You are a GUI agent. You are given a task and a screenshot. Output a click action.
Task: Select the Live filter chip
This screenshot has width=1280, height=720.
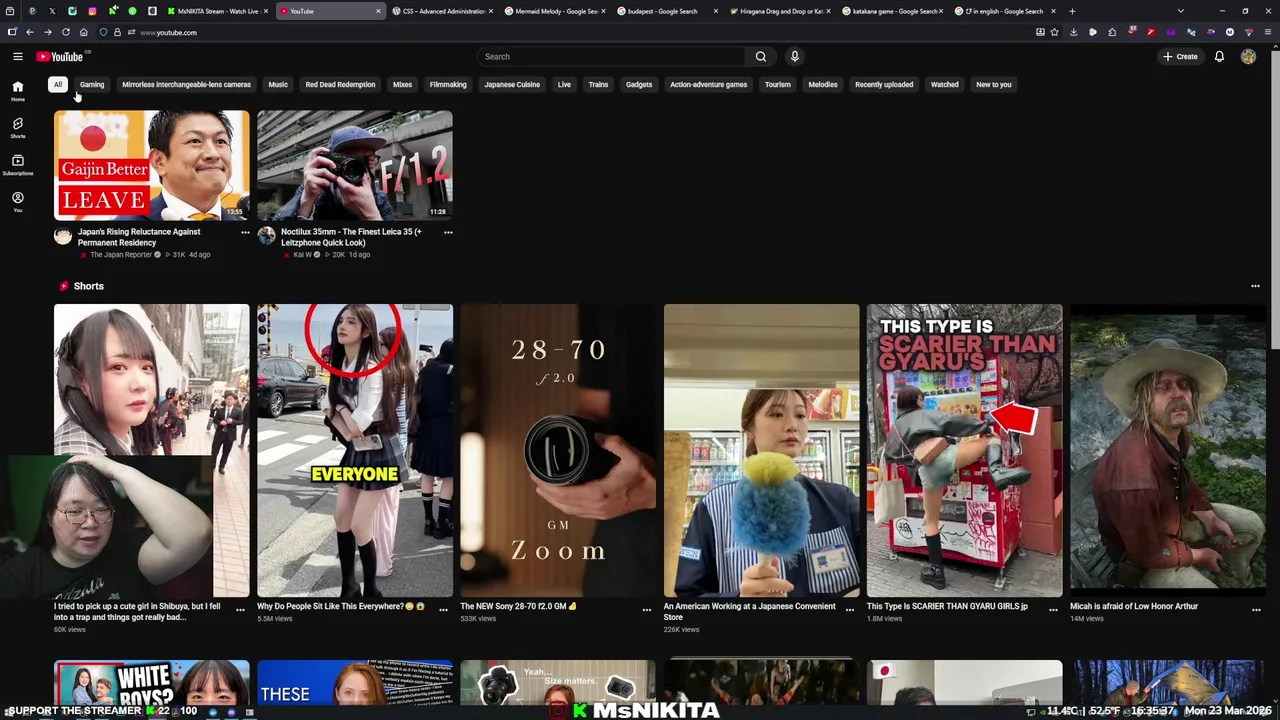tap(564, 84)
